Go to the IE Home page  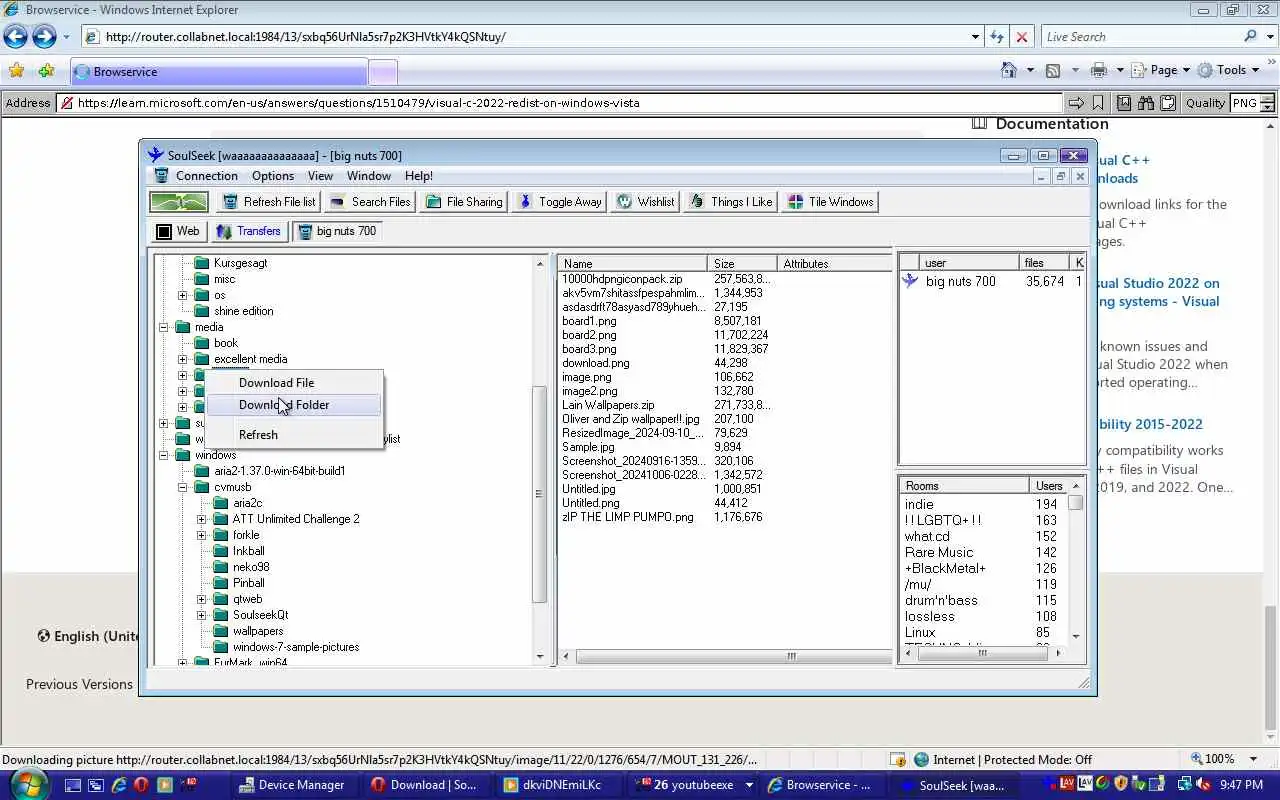point(1009,70)
